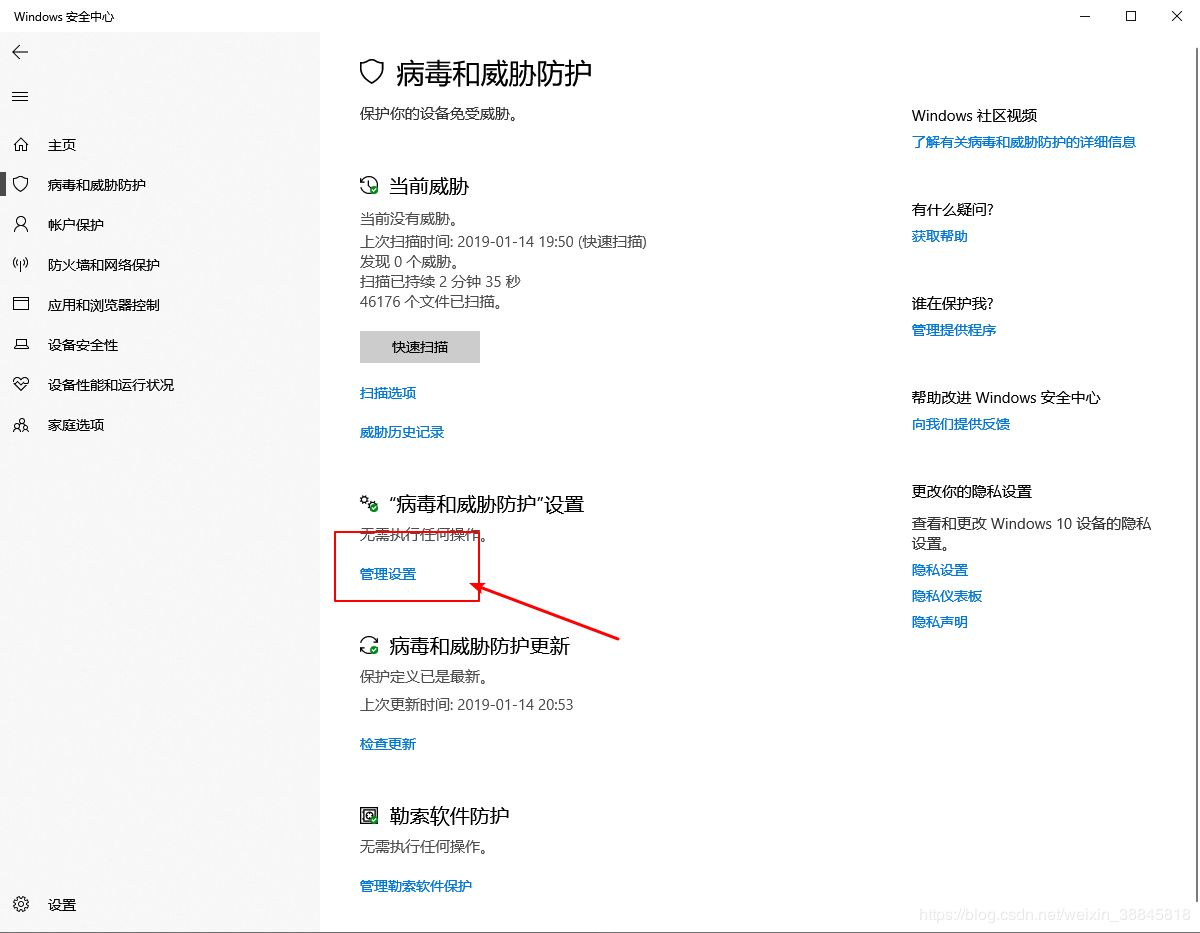The width and height of the screenshot is (1200, 933).
Task: Open 管理勒索软件保护 link
Action: coord(416,886)
